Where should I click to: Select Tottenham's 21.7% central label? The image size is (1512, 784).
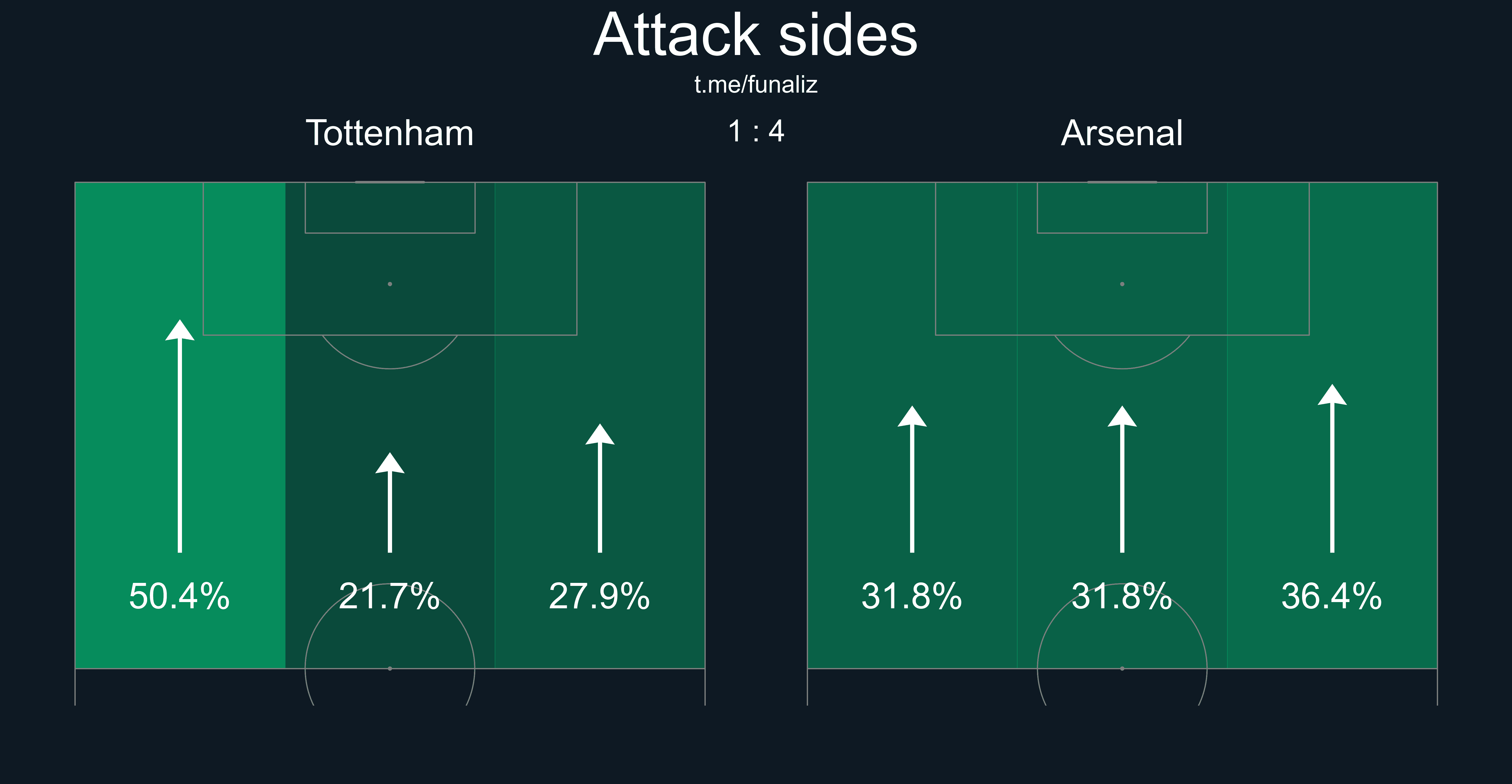click(390, 596)
